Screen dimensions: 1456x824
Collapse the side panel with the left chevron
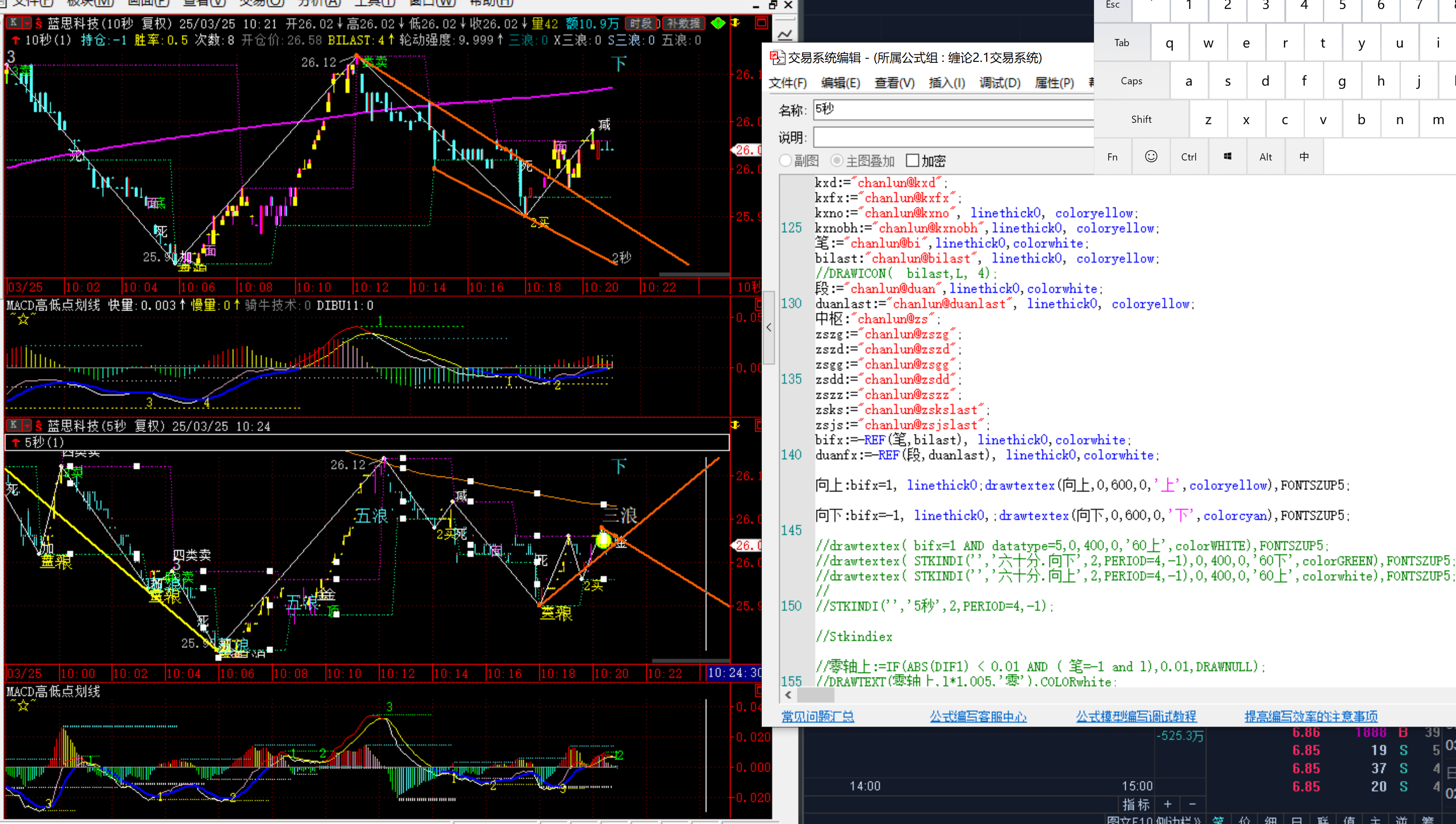(x=769, y=327)
